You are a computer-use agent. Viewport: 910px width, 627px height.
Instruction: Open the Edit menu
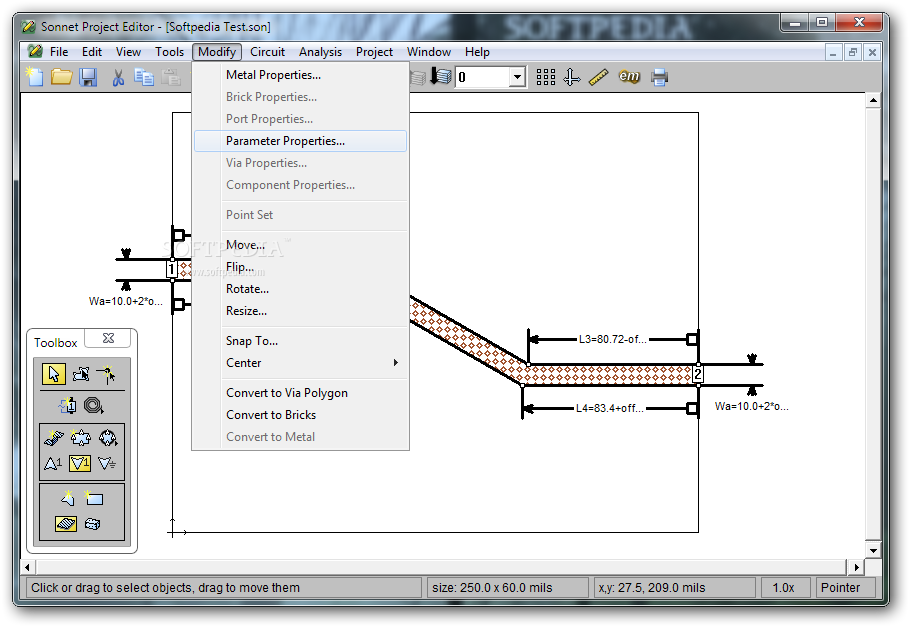coord(92,52)
